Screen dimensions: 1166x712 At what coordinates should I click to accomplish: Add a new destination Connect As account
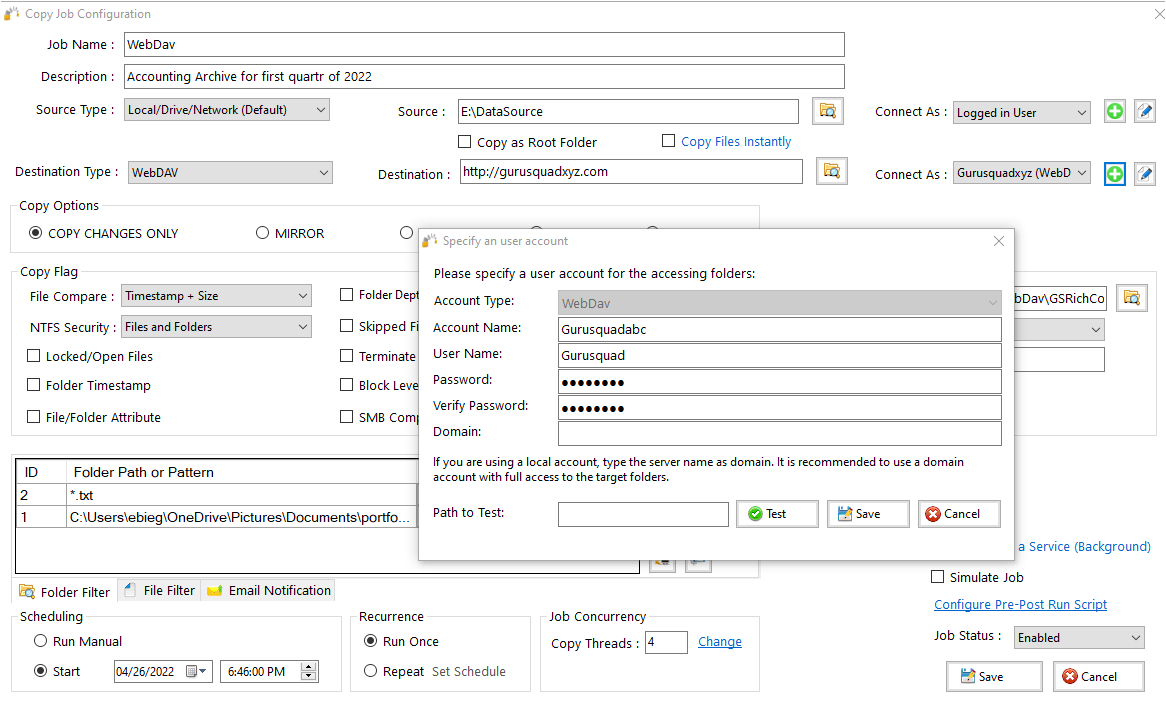click(x=1115, y=174)
